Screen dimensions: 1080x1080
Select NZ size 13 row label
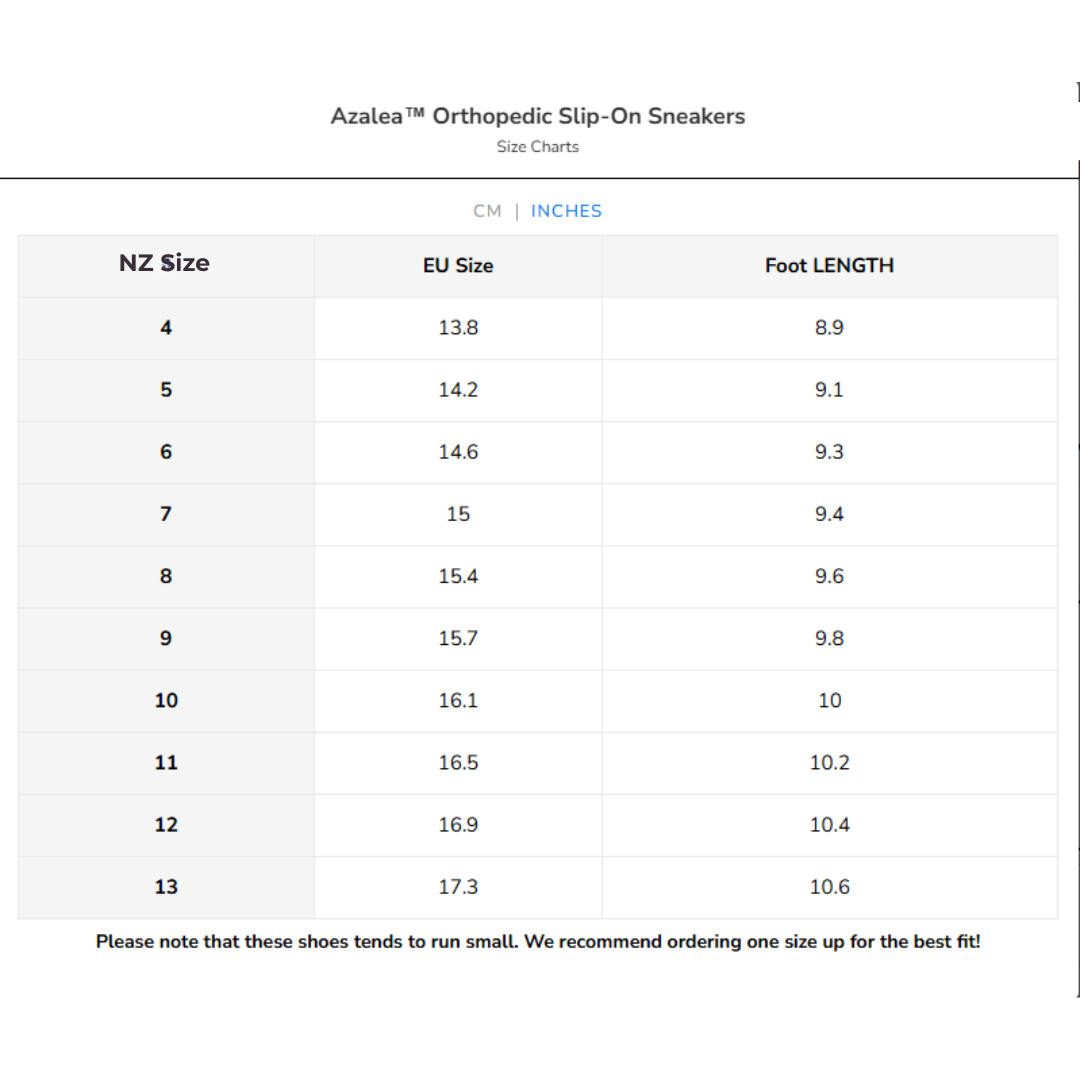[166, 886]
